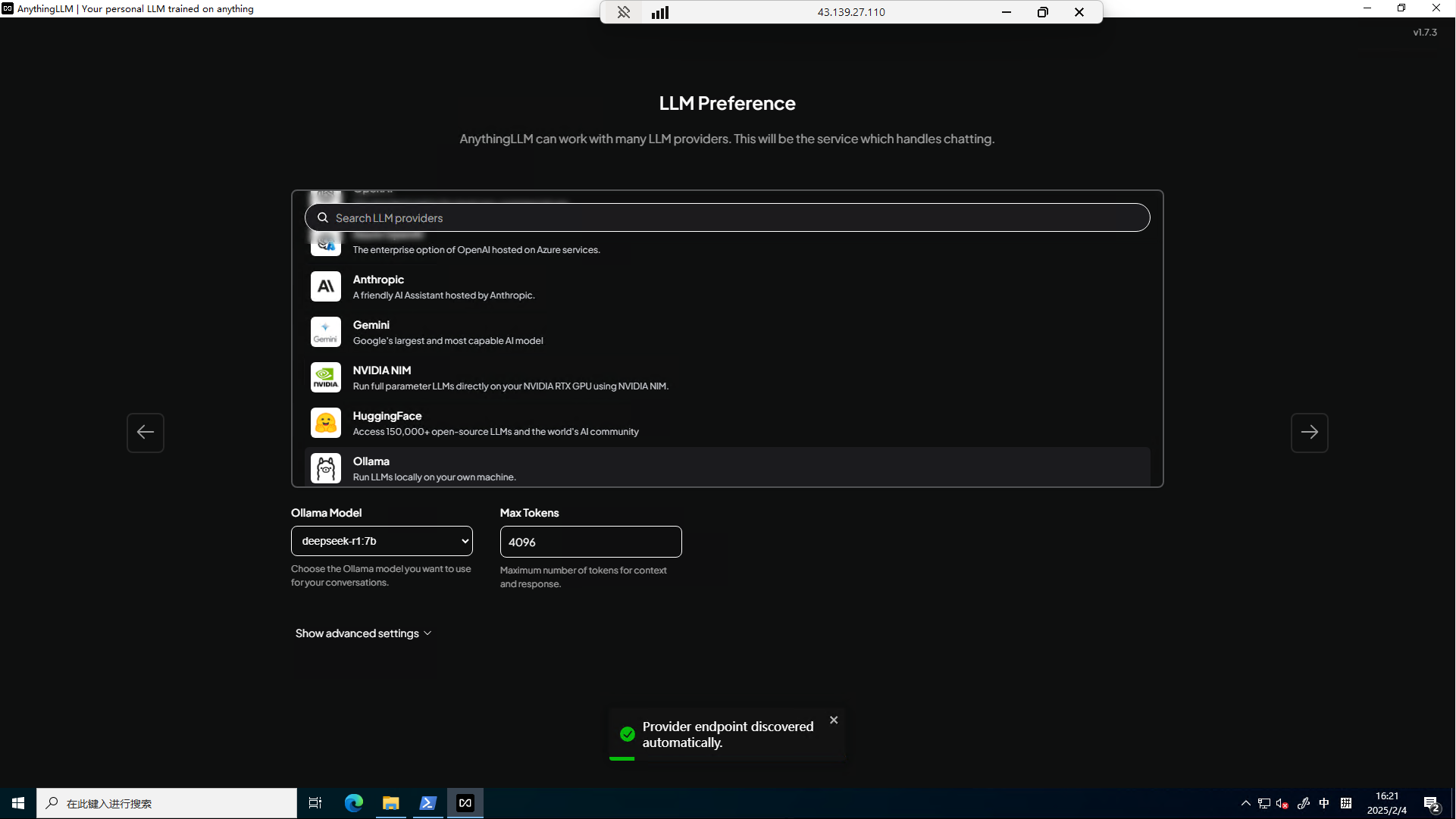Proceed with the right arrow navigation button
Viewport: 1456px width, 819px height.
coord(1310,432)
